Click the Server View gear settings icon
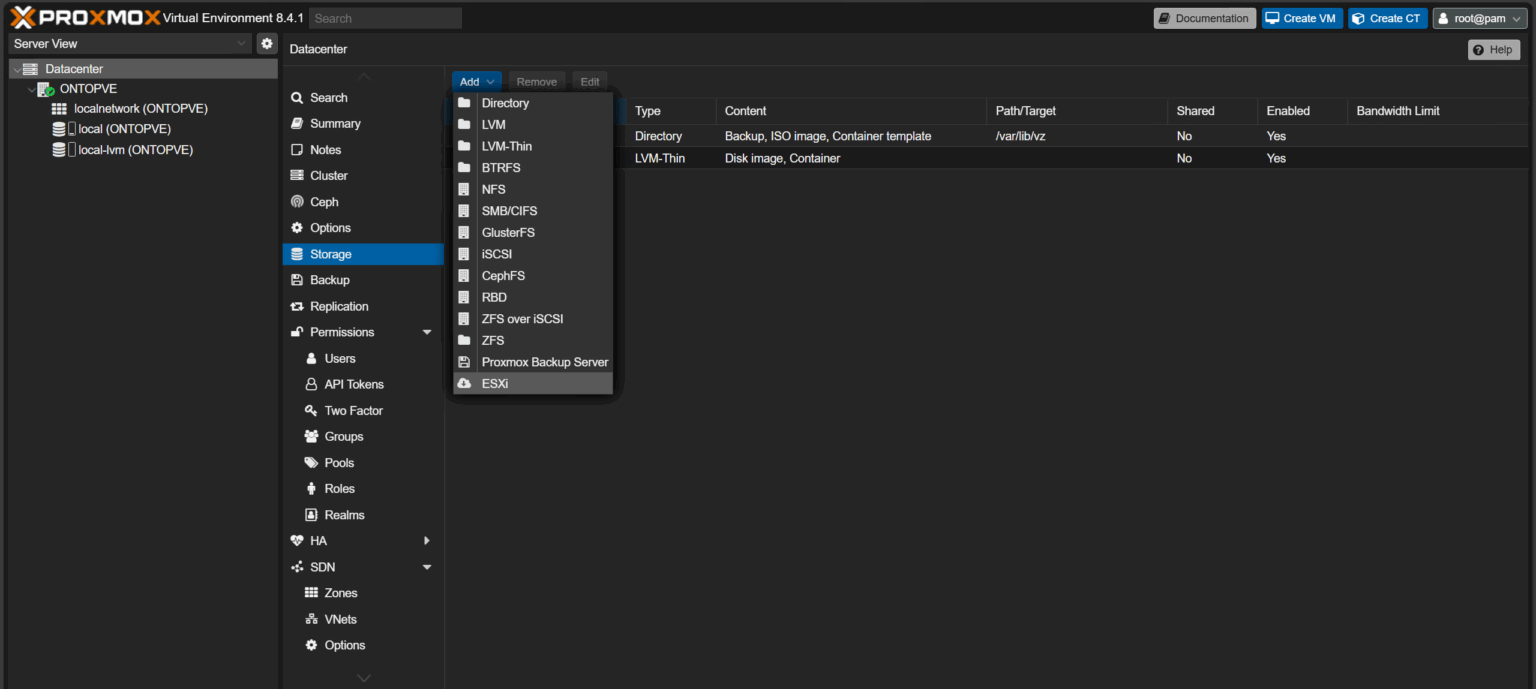This screenshot has height=689, width=1536. 266,44
